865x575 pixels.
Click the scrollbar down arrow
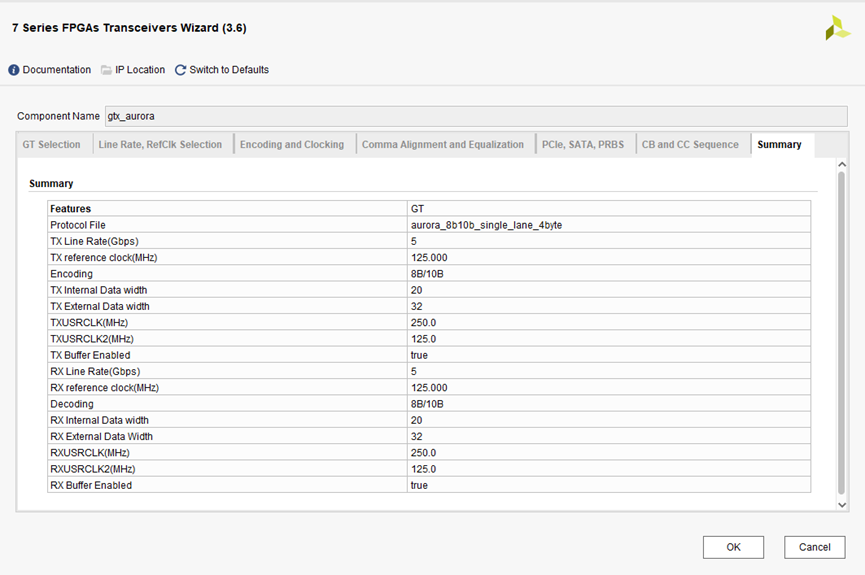[x=841, y=505]
